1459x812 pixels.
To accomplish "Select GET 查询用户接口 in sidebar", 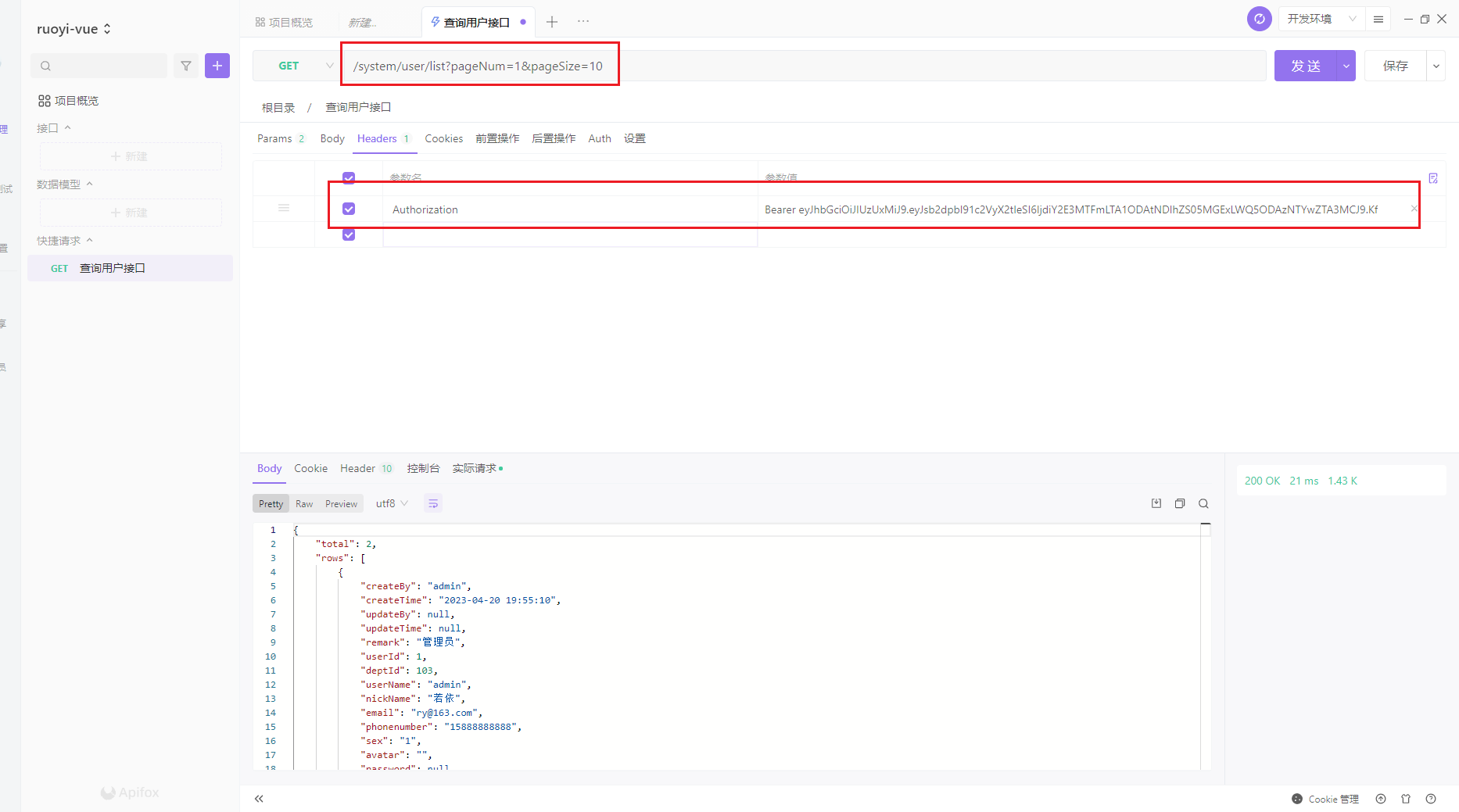I will [x=131, y=268].
